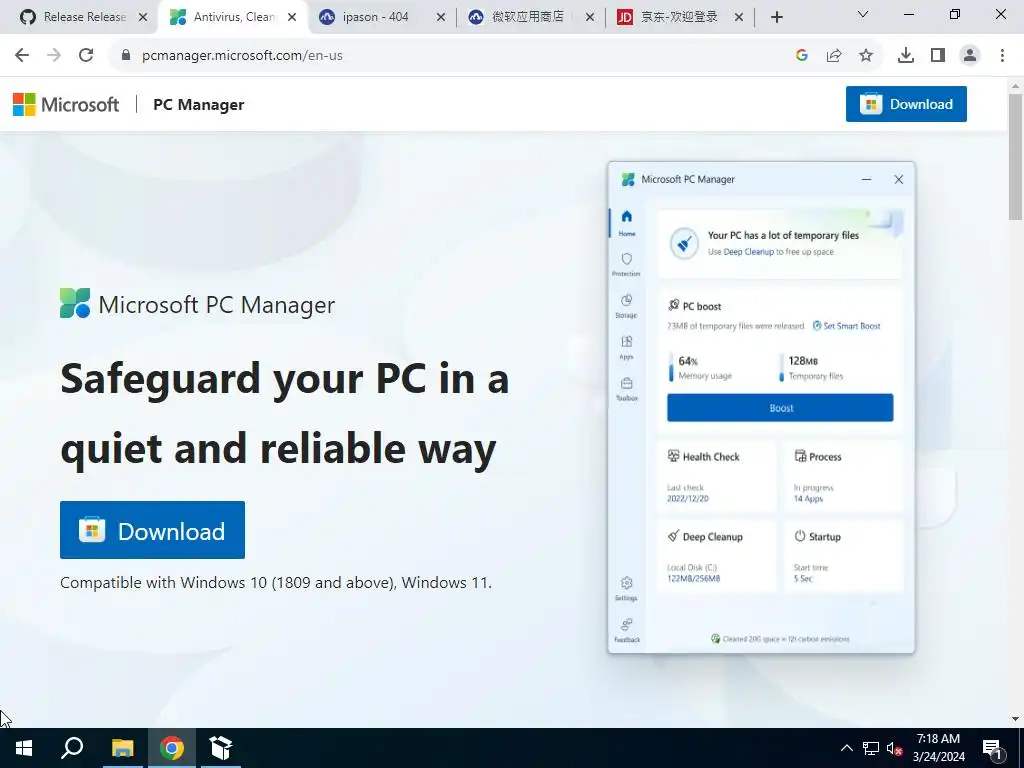
Task: Share this page using the share icon
Action: click(834, 56)
